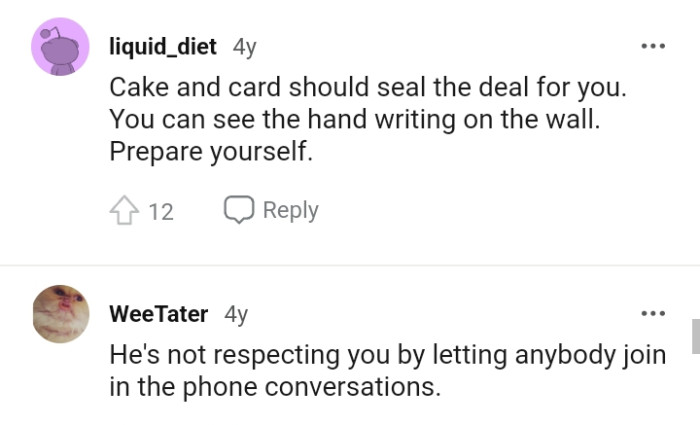Click the 4y timestamp beside liquid_diet

click(244, 46)
